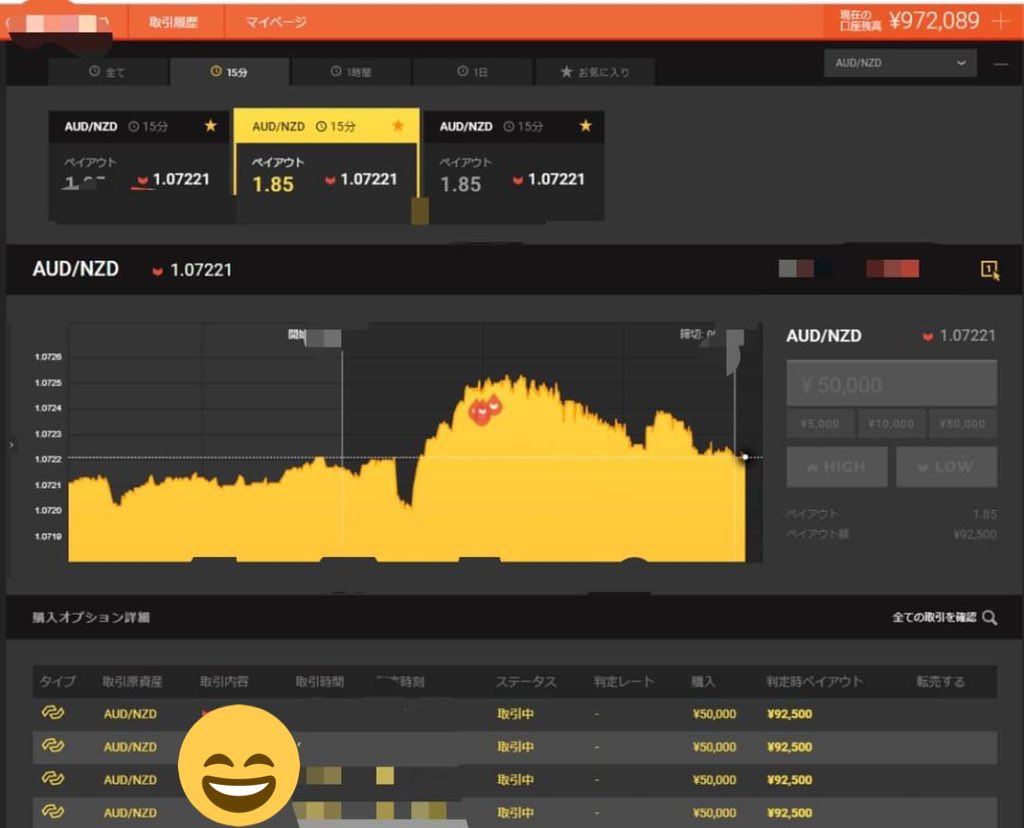Image resolution: width=1024 pixels, height=828 pixels.
Task: Open the 取引履歴 menu item
Action: pyautogui.click(x=173, y=22)
